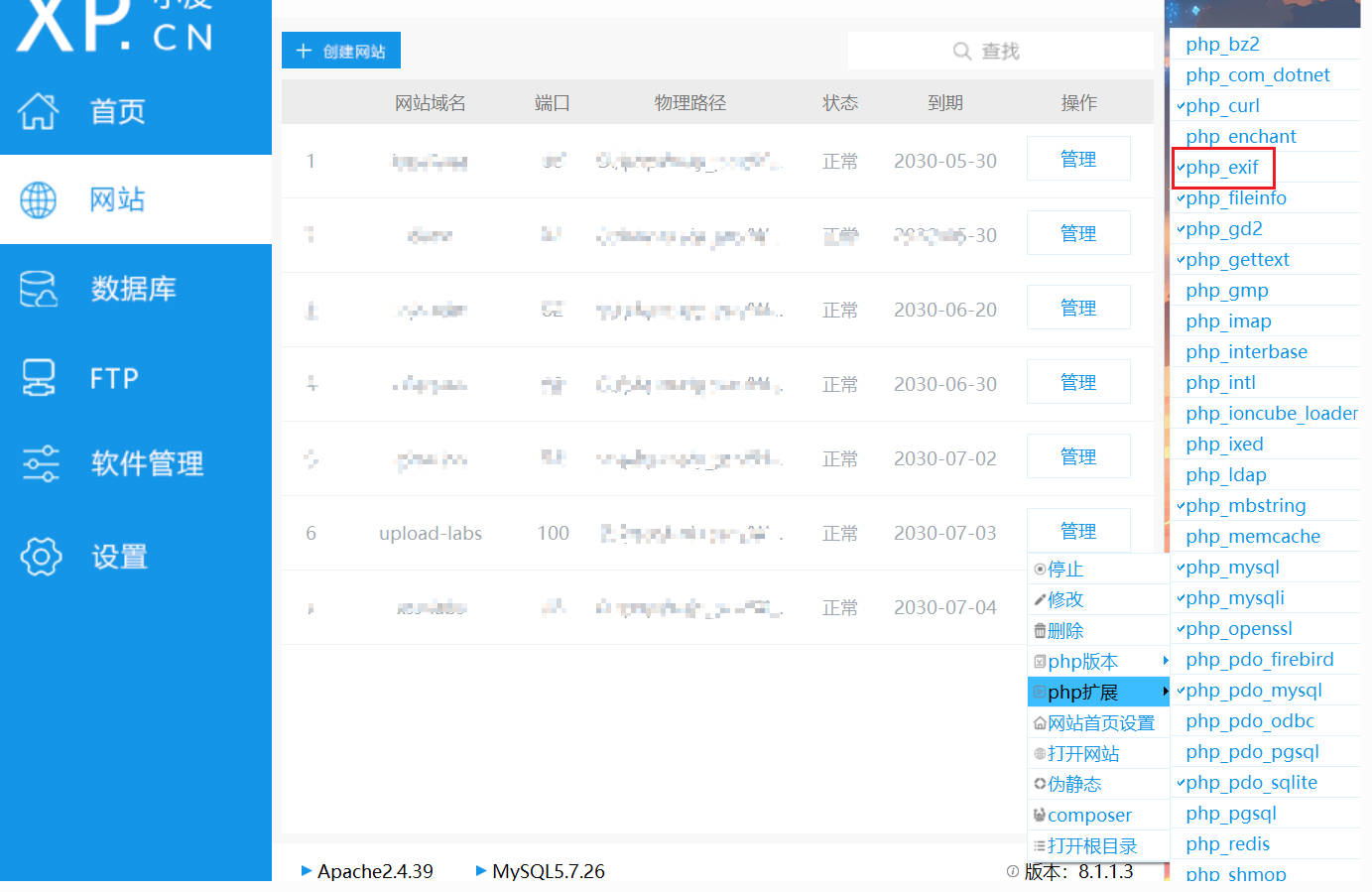The height and width of the screenshot is (892, 1372).
Task: Toggle the php_curl extension off
Action: [x=1222, y=106]
